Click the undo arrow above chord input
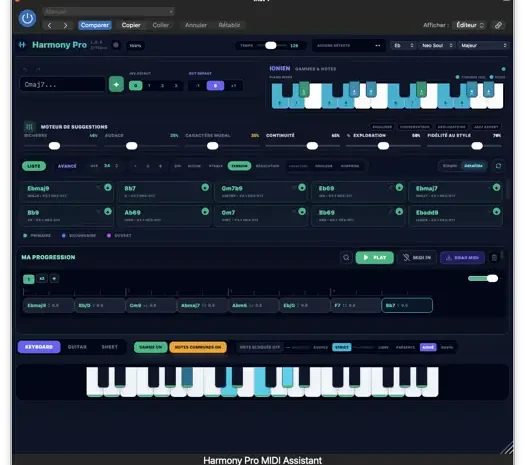 (x=25, y=70)
